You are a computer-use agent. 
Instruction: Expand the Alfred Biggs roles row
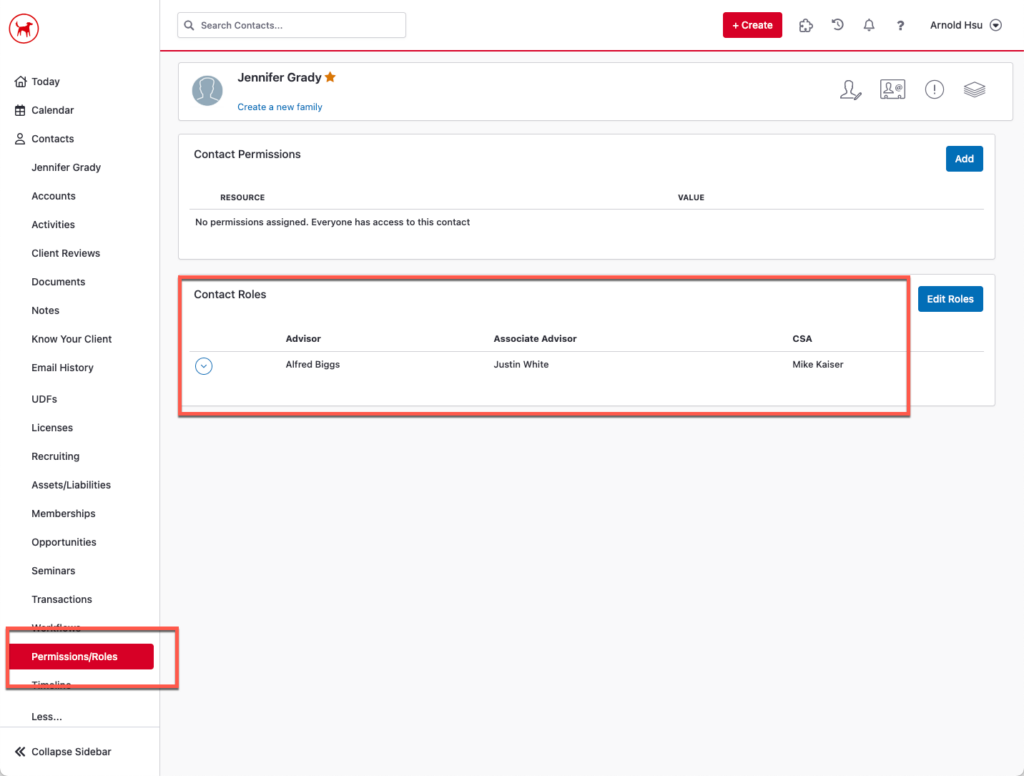click(203, 366)
